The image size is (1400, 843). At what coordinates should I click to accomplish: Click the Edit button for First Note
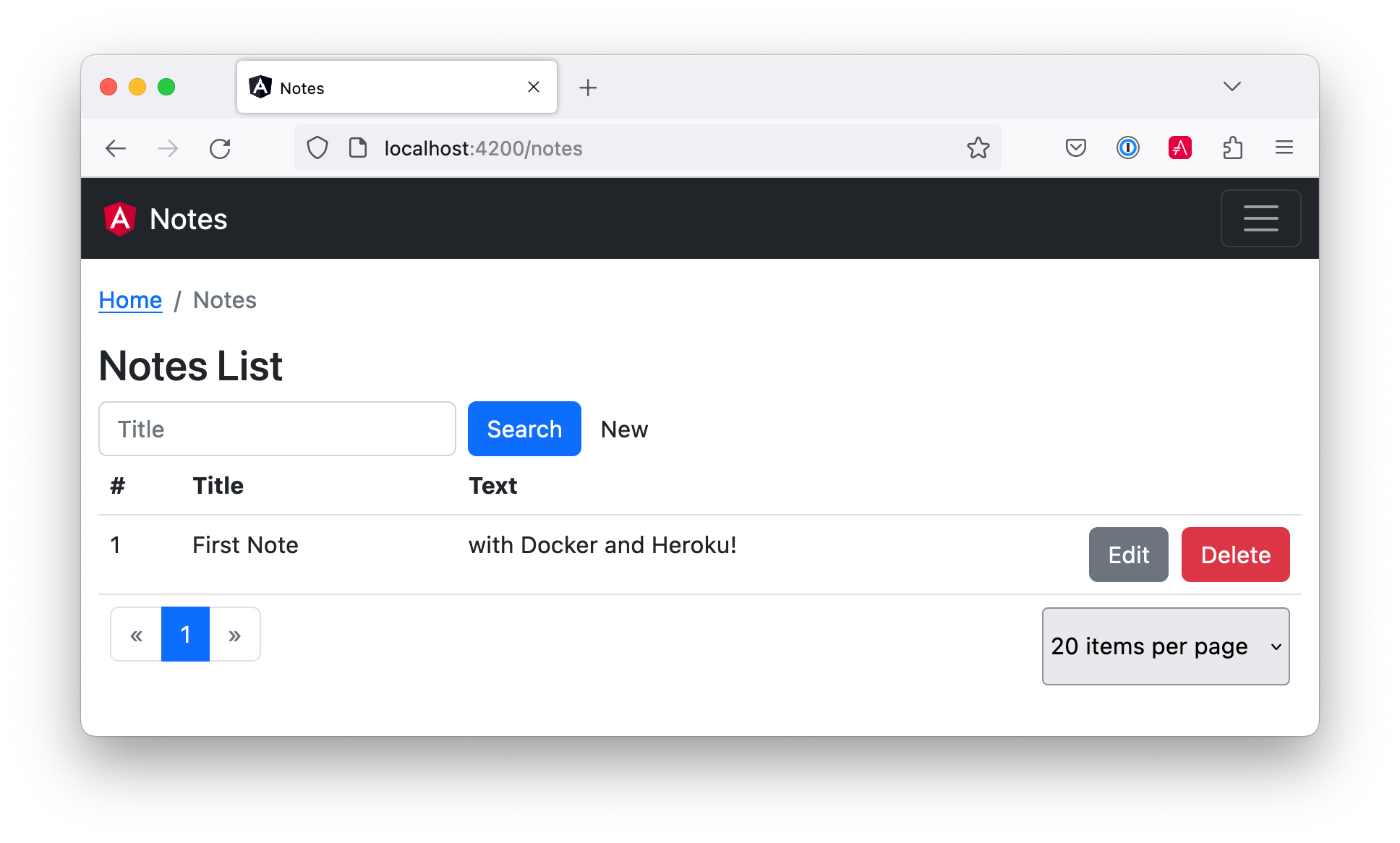(1128, 553)
